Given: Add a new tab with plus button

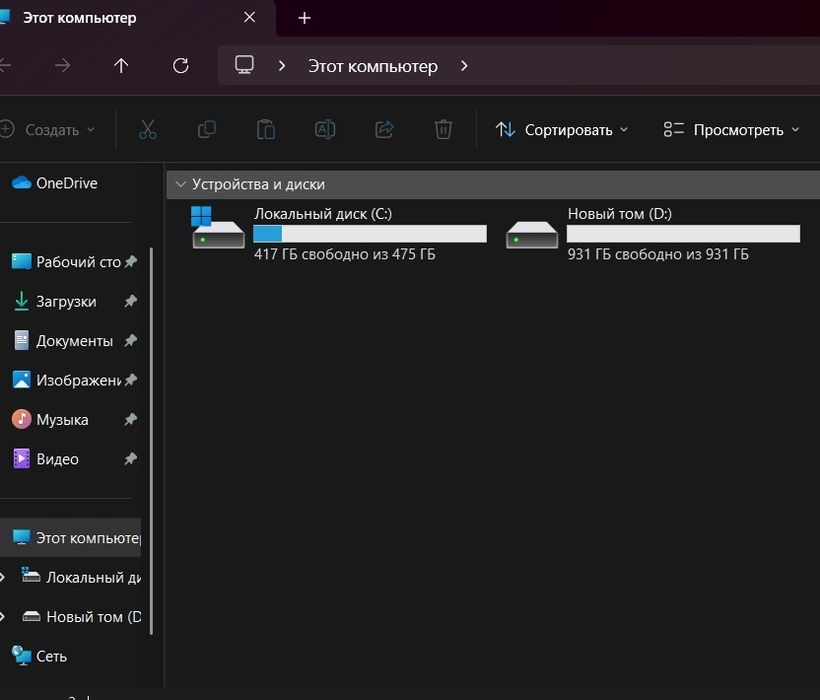Looking at the screenshot, I should 304,18.
